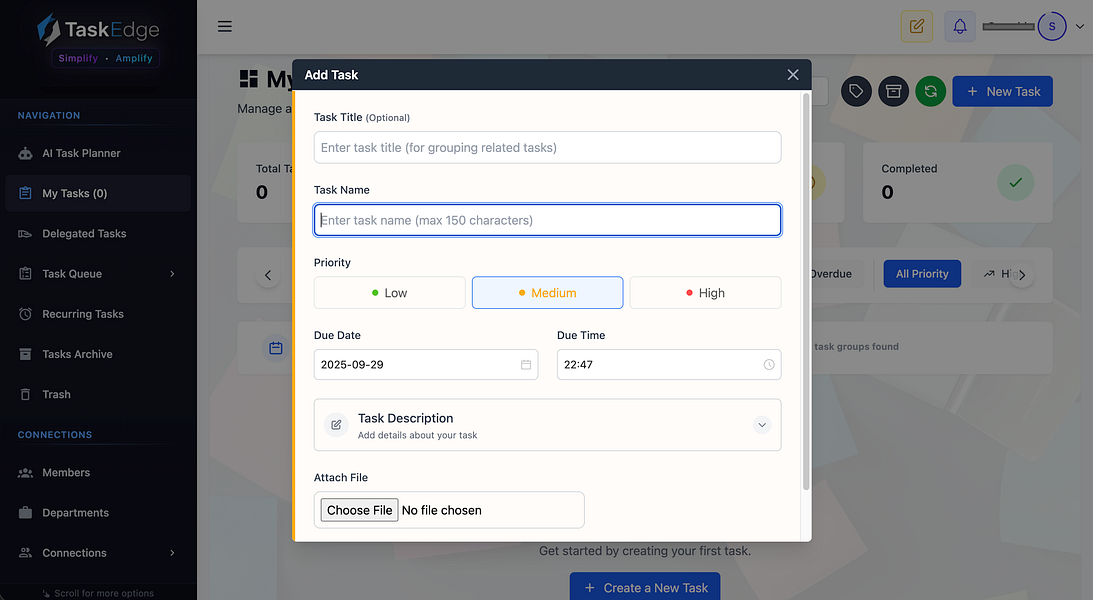Click the TaskEdge logo
Viewport: 1093px width, 600px height.
[x=98, y=30]
